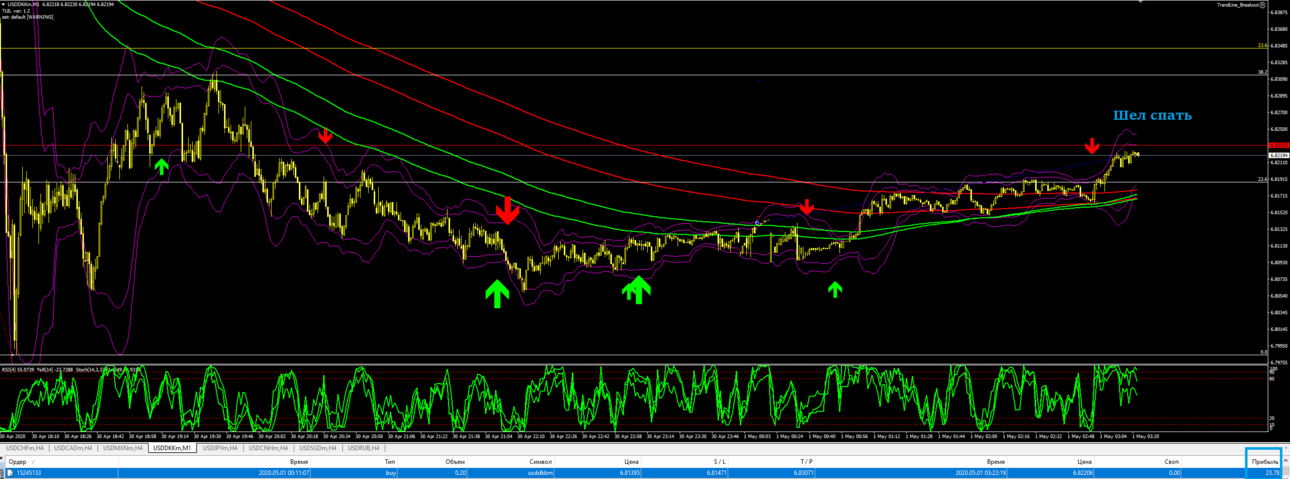Switch to the USDCNHm,H4 chart tab
1290x479 pixels.
pos(269,448)
